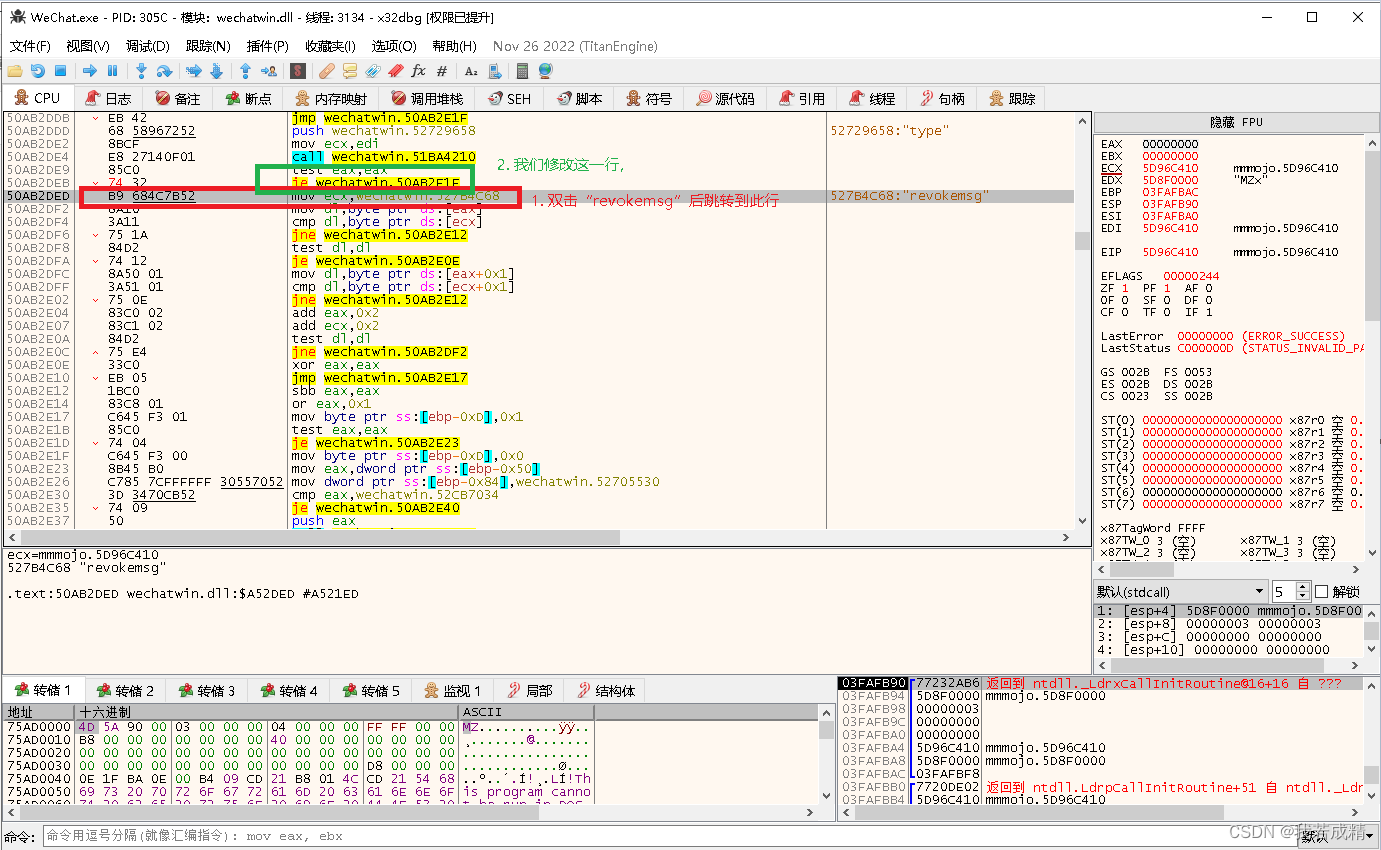1381x850 pixels.
Task: Click the Stop (blue square) toolbar icon
Action: (60, 71)
